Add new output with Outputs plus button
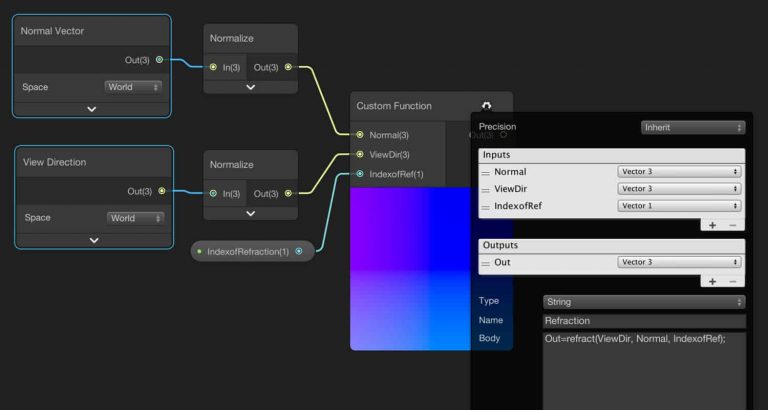768x410 pixels. pos(713,281)
